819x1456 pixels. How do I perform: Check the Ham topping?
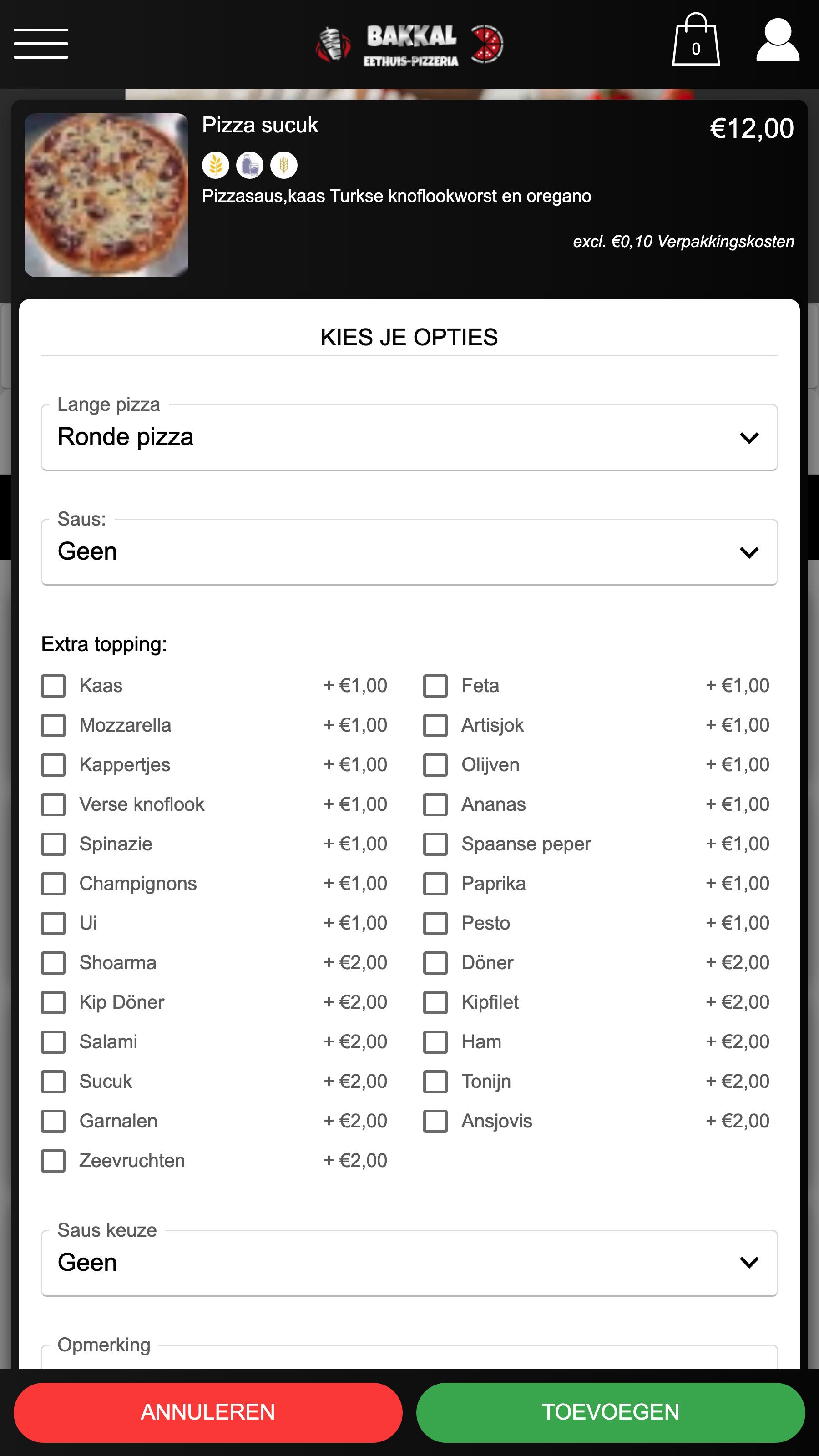point(435,1041)
